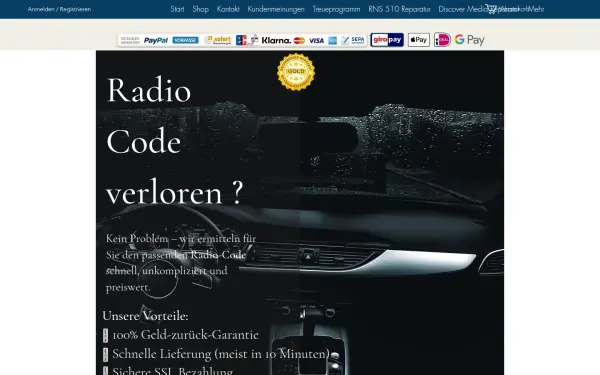Viewport: 600px width, 375px height.
Task: Open RNS 510 Reparatur page
Action: point(399,9)
